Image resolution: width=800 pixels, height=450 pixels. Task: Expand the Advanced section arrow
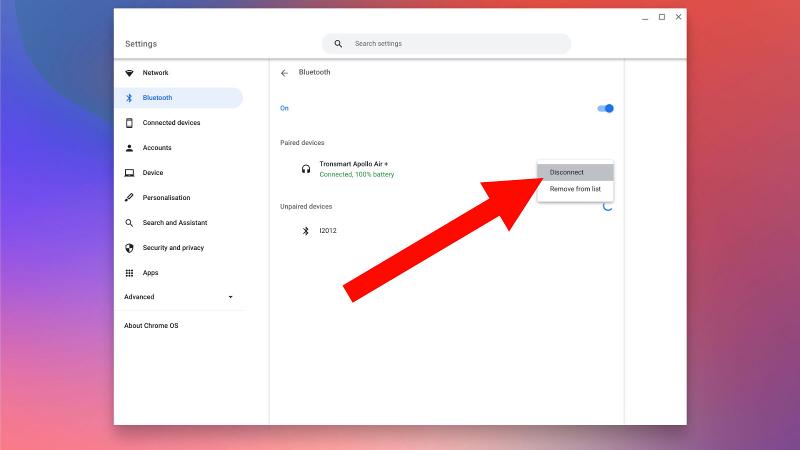click(231, 297)
